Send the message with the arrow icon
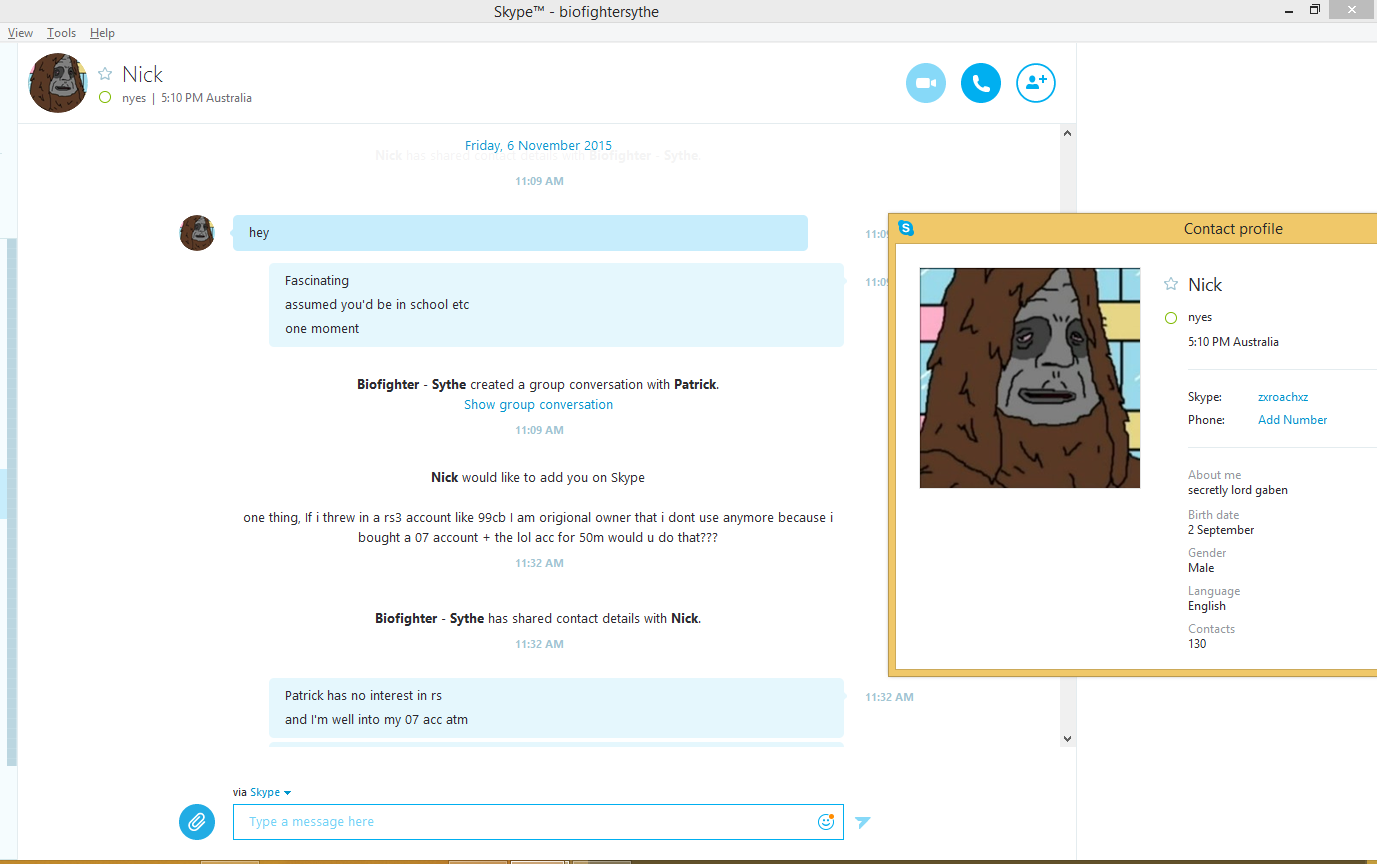 [x=863, y=822]
